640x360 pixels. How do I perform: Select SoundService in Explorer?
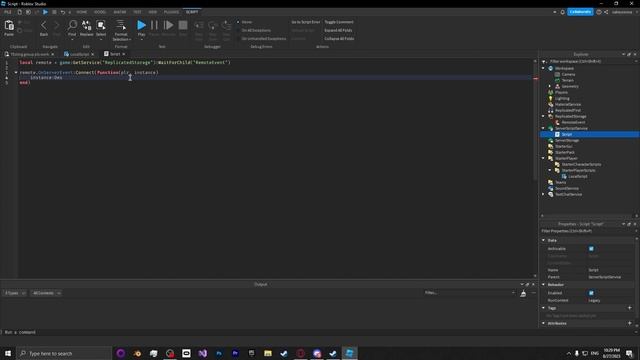coord(567,188)
